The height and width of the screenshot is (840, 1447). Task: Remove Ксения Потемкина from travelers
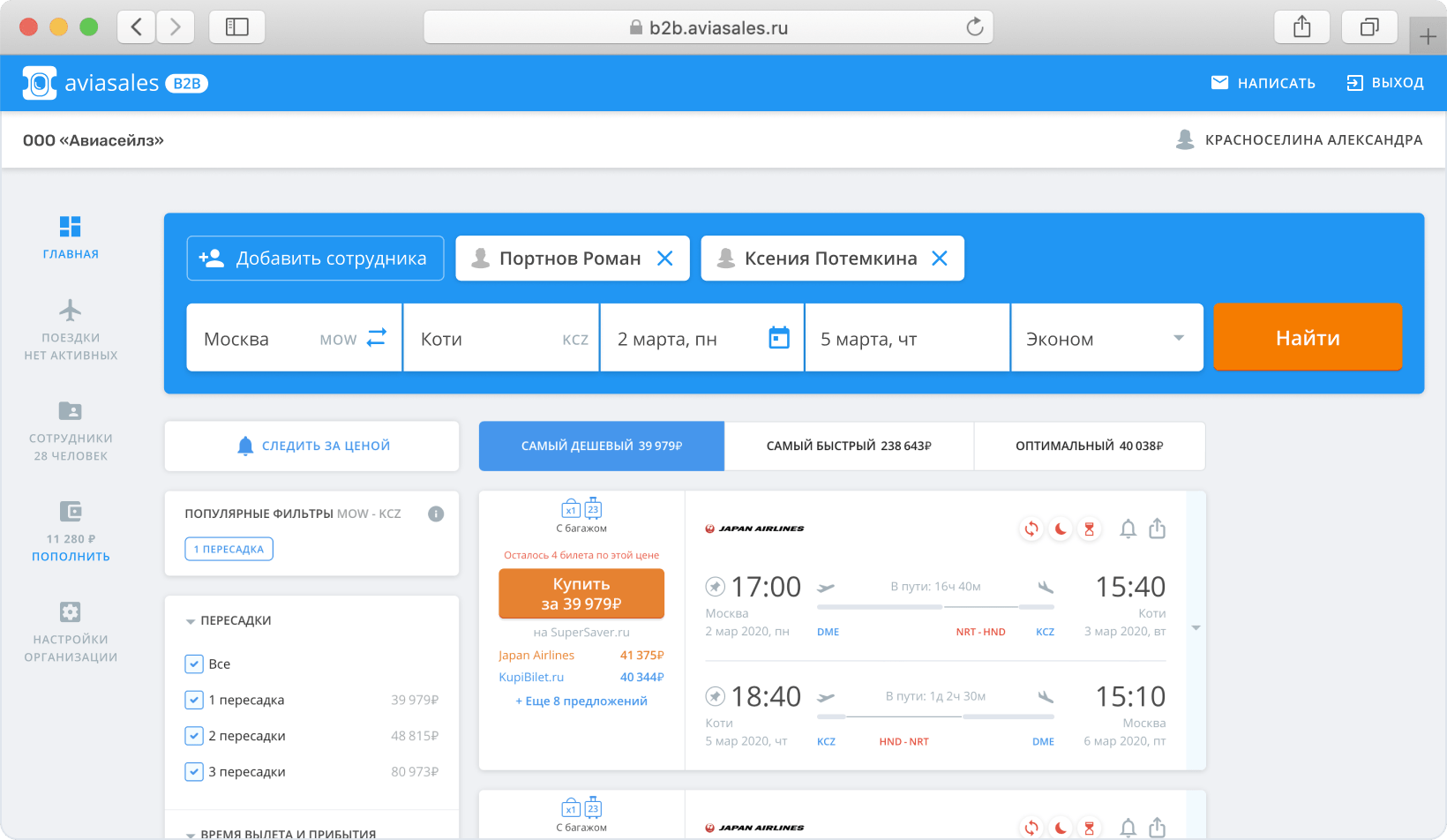[x=940, y=259]
